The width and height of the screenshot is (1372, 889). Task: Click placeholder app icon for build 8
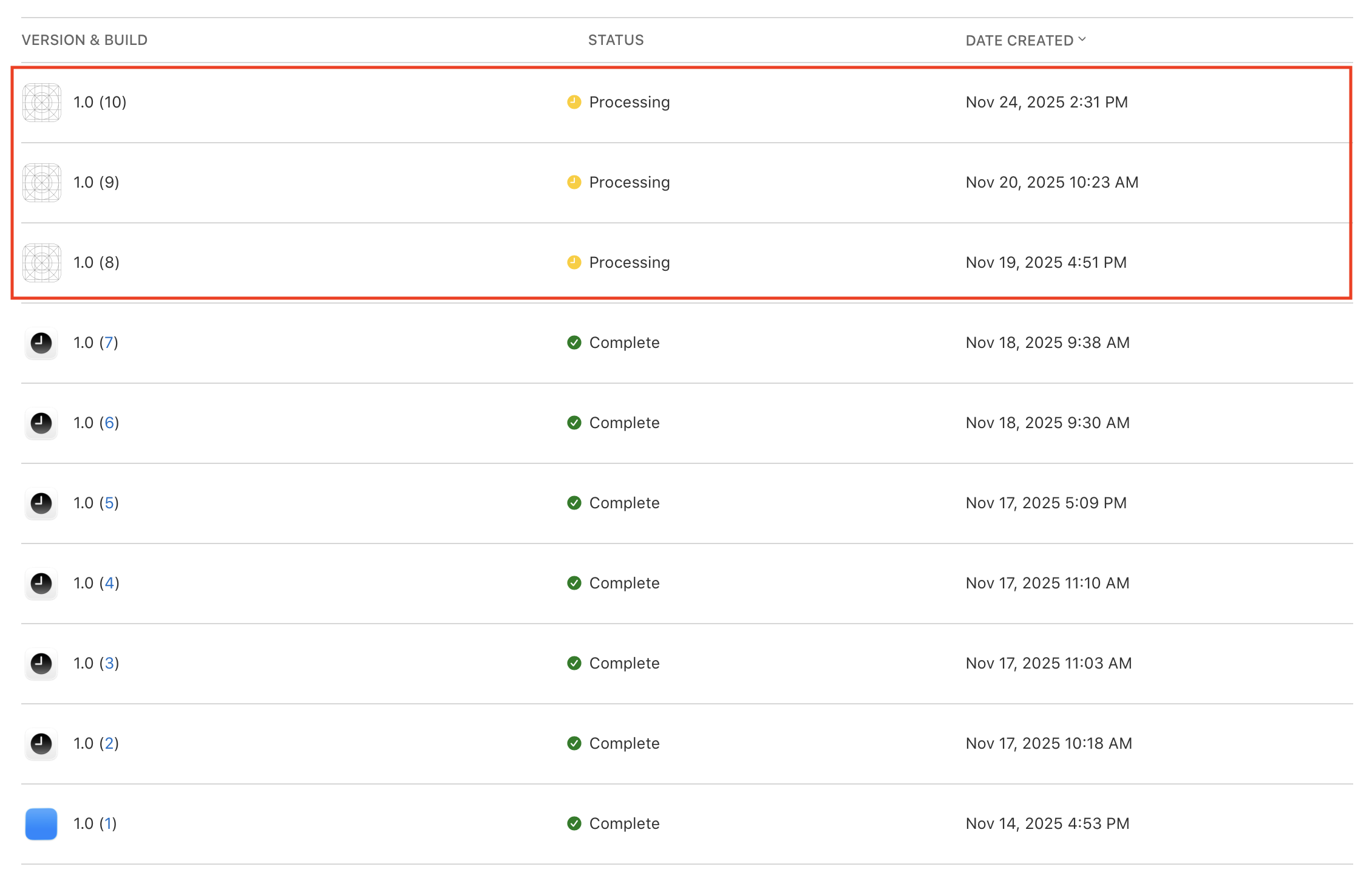coord(41,262)
